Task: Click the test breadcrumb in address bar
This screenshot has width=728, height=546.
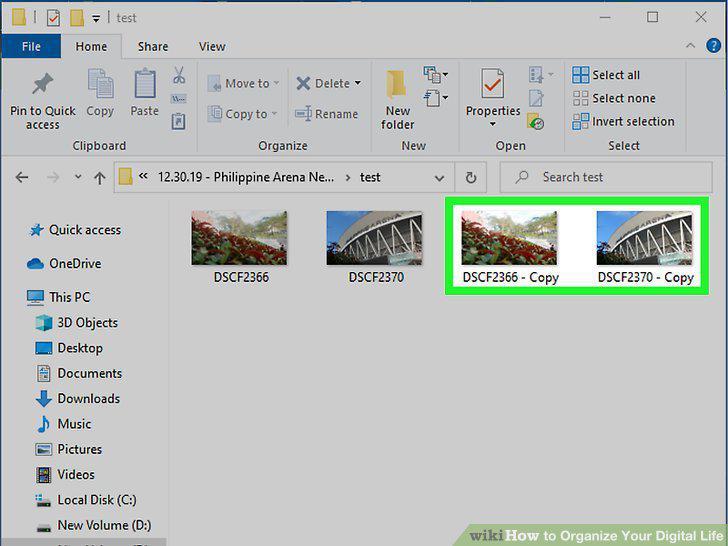Action: [370, 177]
